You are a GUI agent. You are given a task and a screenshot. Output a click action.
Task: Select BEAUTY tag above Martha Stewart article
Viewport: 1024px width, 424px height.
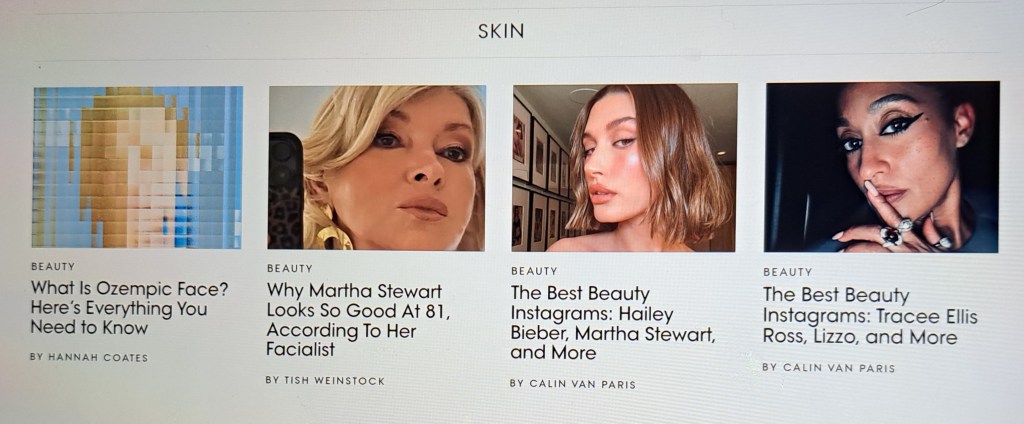289,269
